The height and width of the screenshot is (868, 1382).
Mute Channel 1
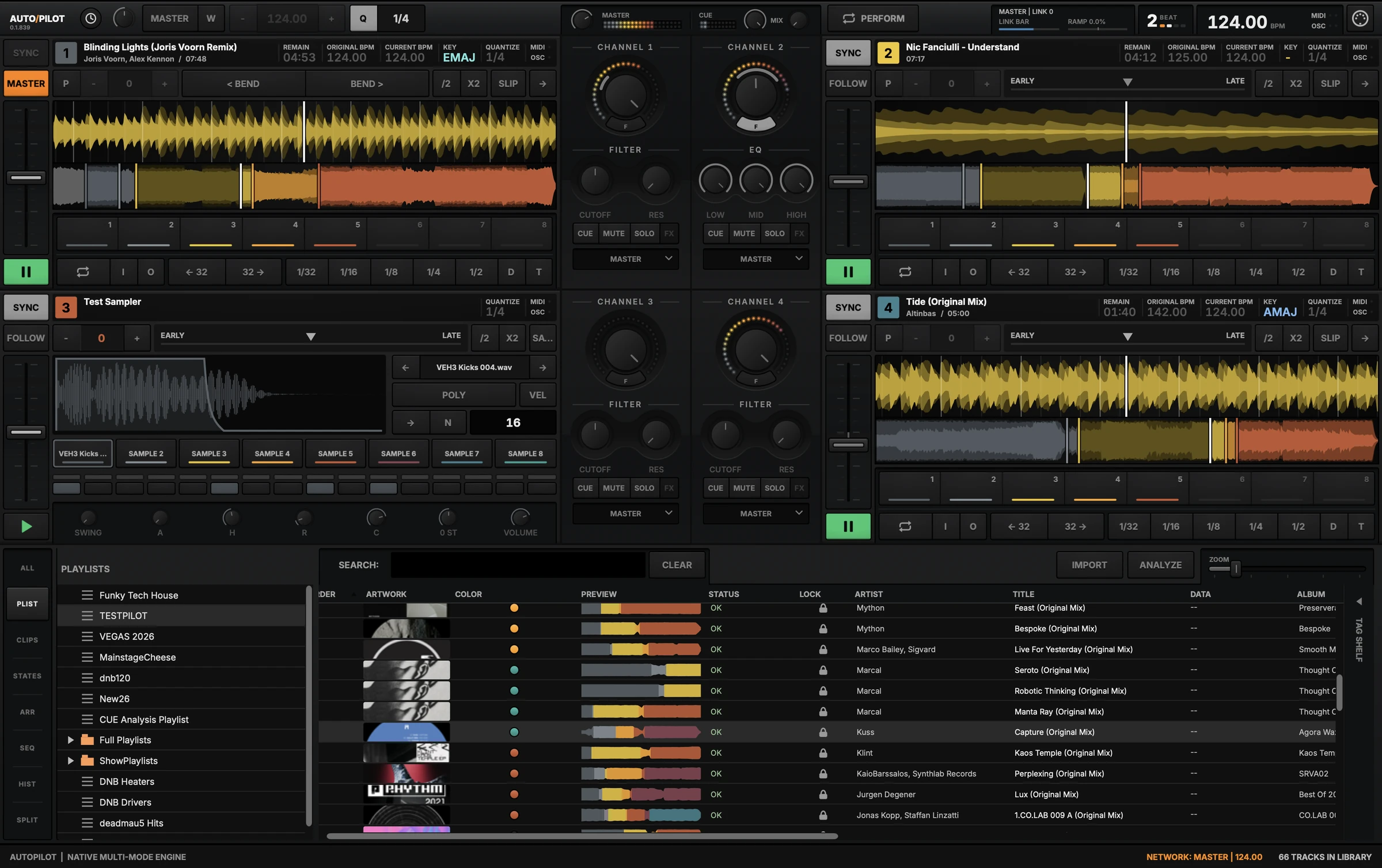613,233
